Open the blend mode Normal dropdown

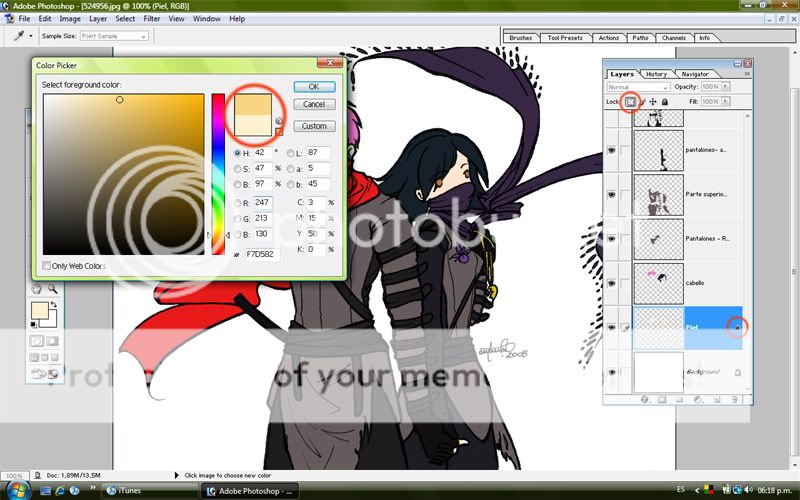(x=637, y=87)
